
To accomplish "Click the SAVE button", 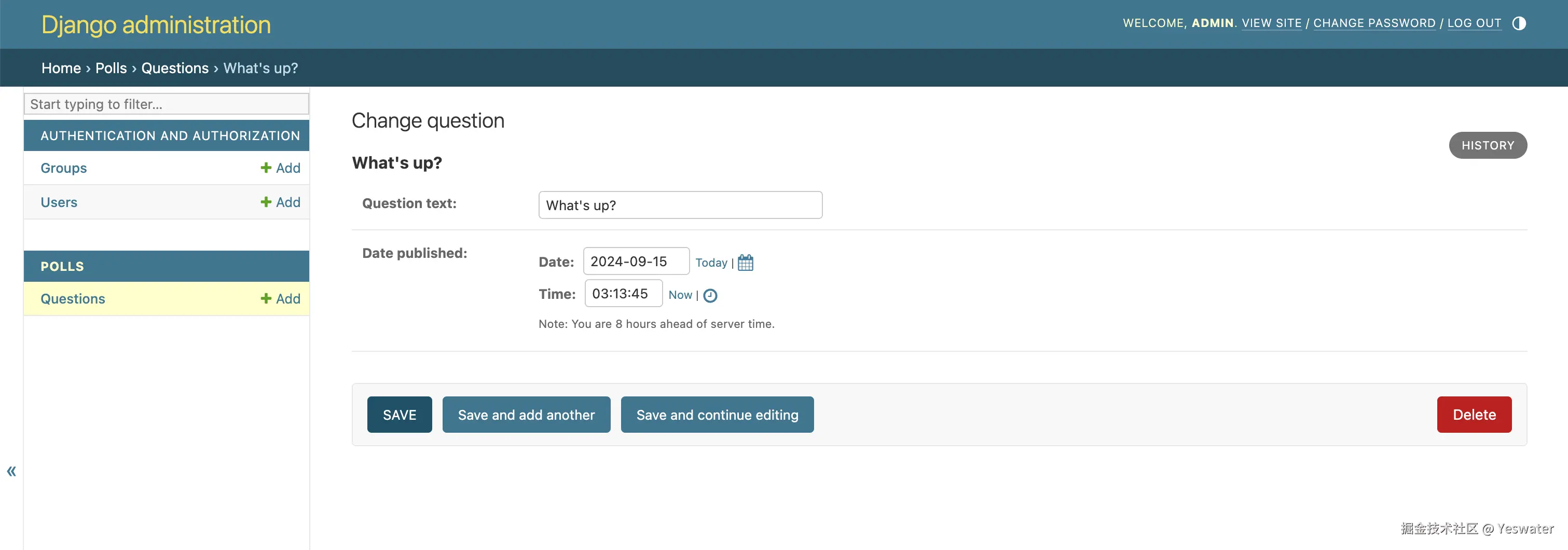I will click(400, 415).
